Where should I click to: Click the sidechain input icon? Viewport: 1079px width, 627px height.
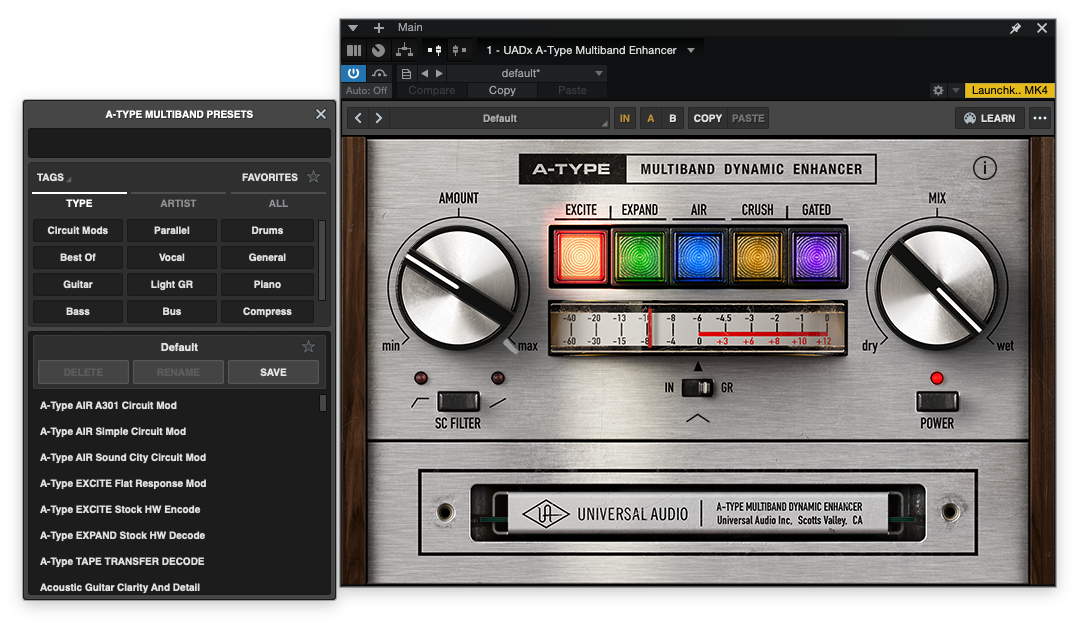coord(434,50)
